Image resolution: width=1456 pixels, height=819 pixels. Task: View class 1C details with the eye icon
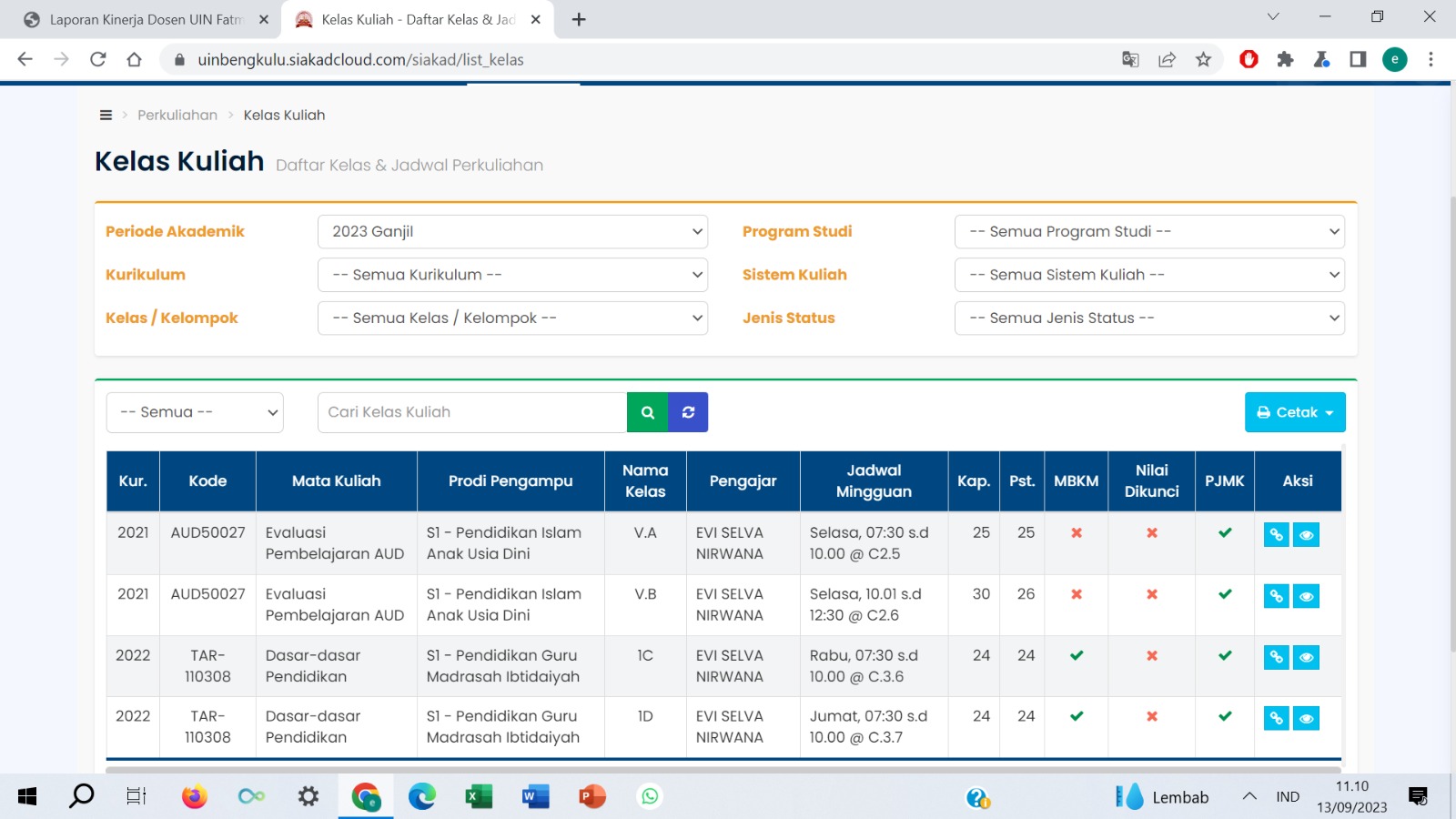(x=1306, y=658)
